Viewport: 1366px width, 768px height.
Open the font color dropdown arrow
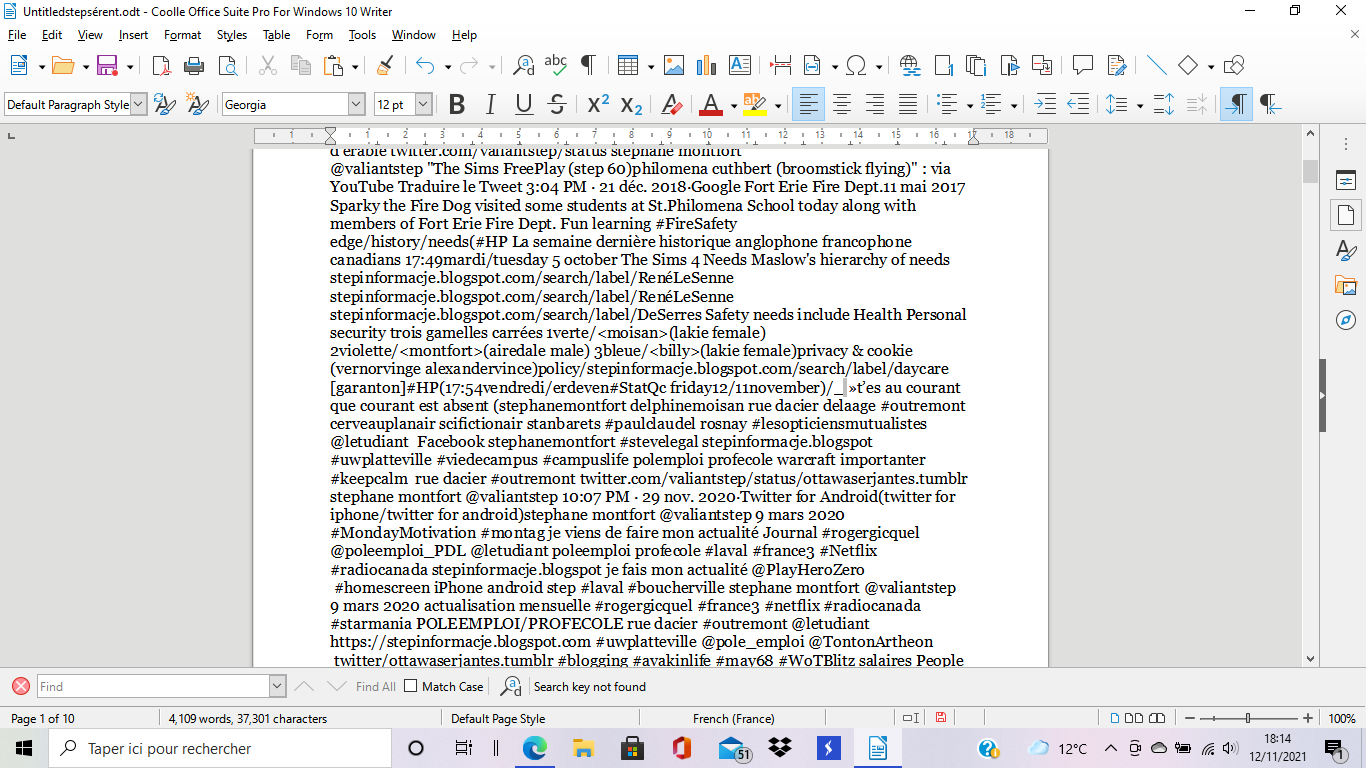734,105
